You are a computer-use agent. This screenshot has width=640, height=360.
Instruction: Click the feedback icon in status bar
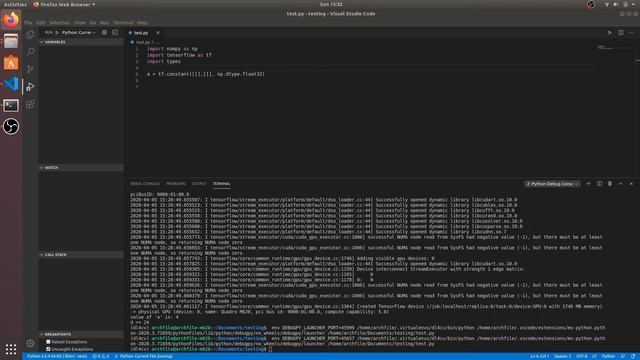623,356
